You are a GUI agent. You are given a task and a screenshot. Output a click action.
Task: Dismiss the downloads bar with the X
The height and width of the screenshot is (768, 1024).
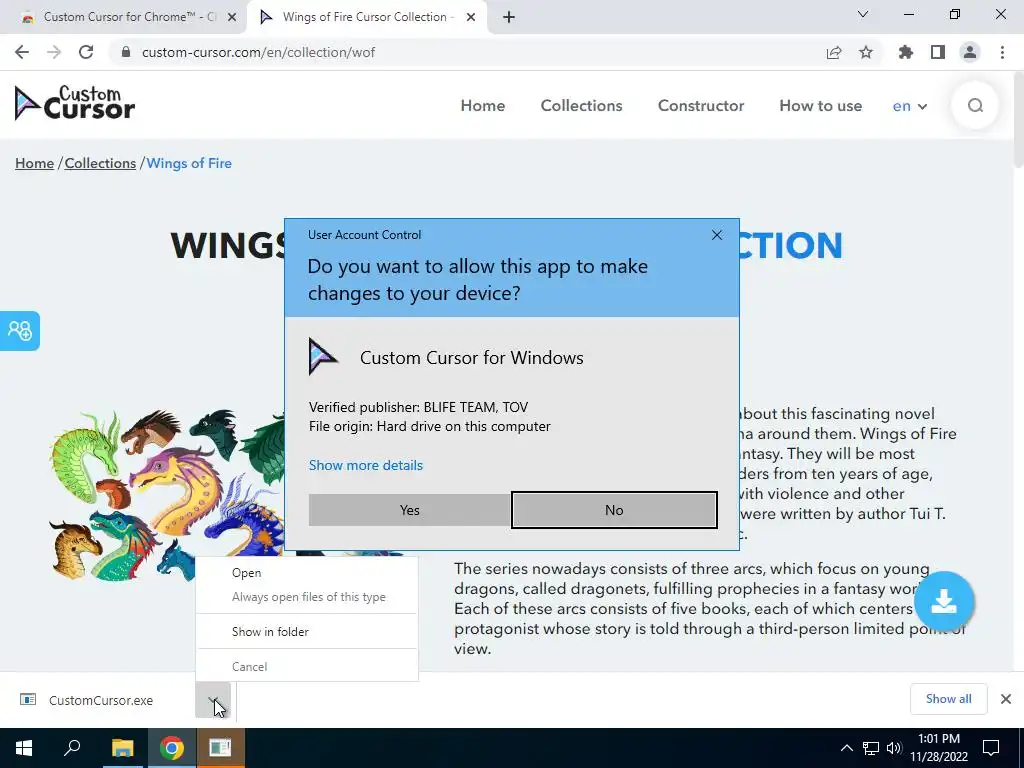coord(1006,699)
